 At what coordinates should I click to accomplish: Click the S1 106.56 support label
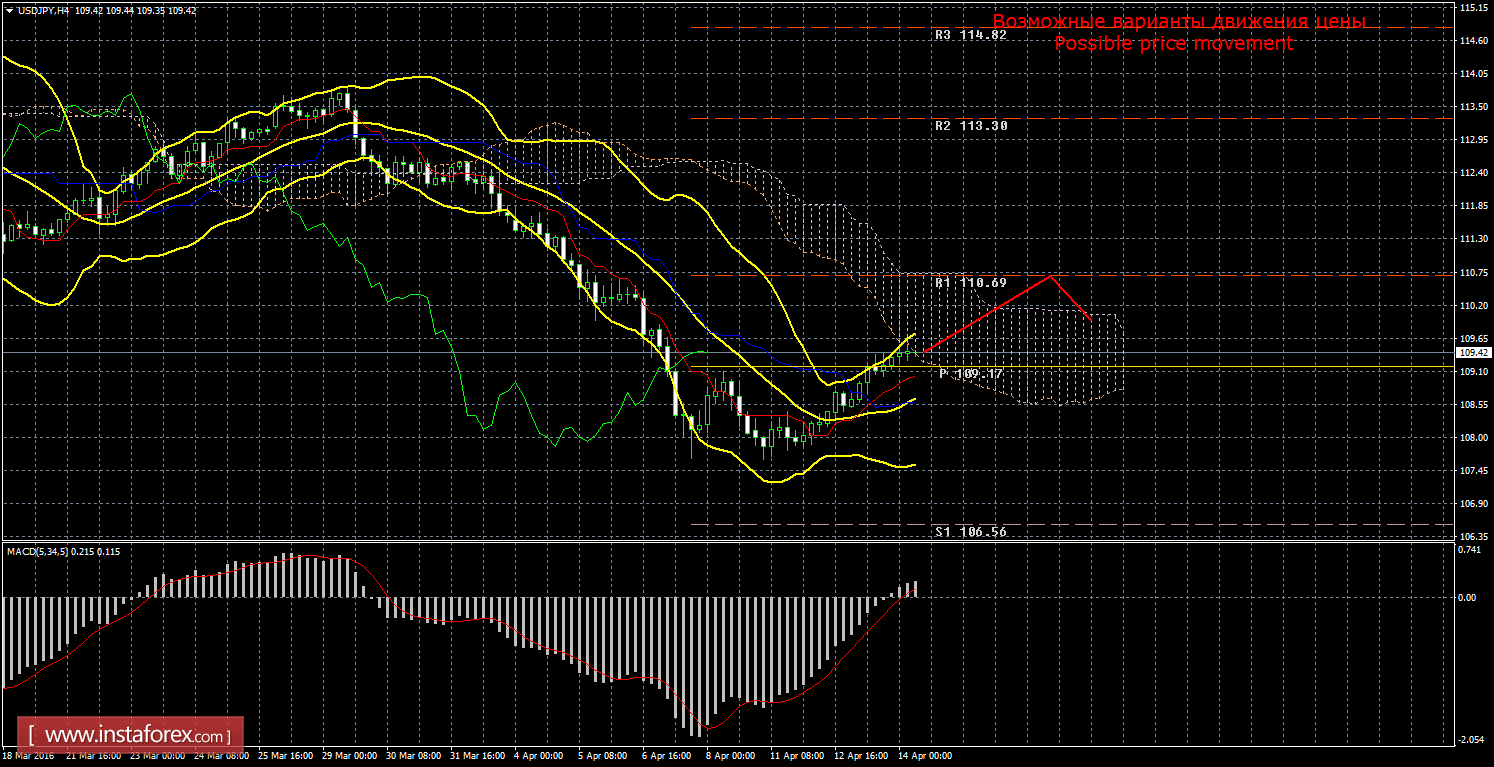click(970, 532)
